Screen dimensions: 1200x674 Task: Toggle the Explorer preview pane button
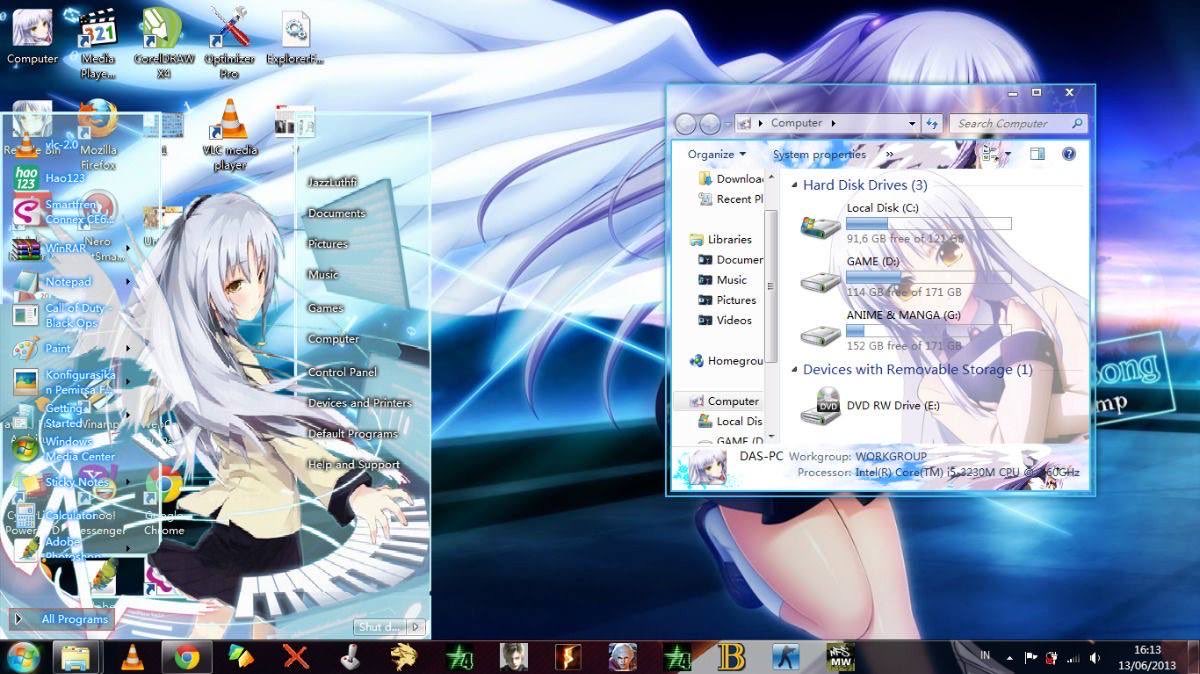click(1037, 154)
